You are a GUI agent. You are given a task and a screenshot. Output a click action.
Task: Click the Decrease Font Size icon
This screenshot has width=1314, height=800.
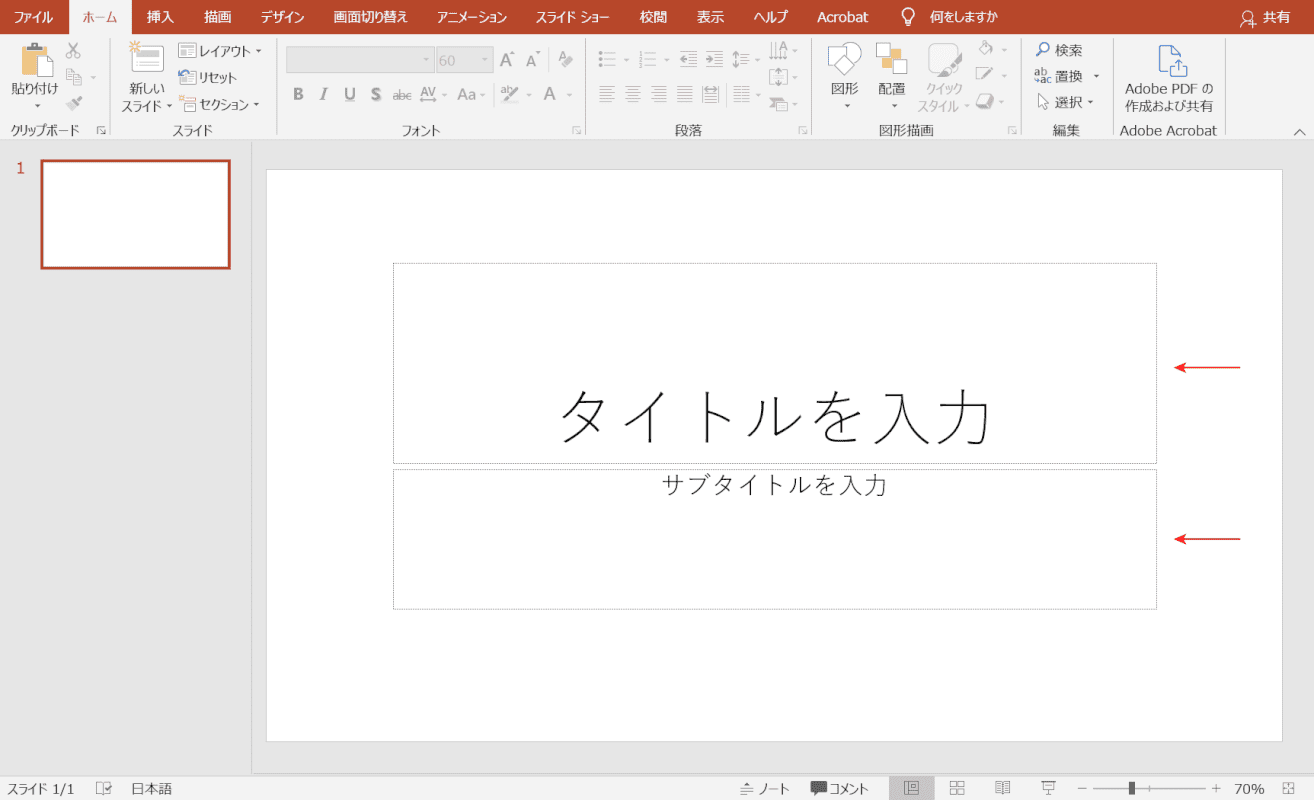(x=532, y=60)
